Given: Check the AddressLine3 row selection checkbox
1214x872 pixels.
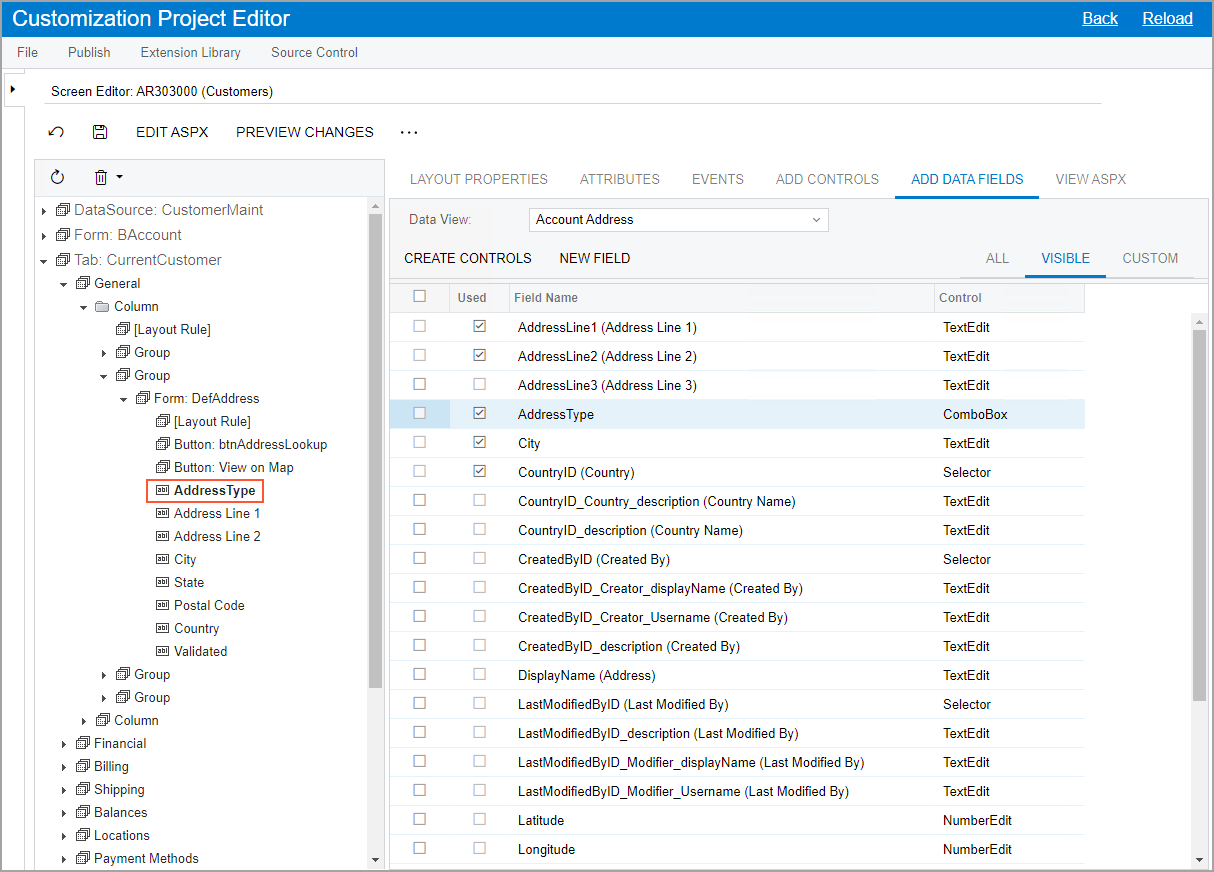Looking at the screenshot, I should (x=419, y=384).
